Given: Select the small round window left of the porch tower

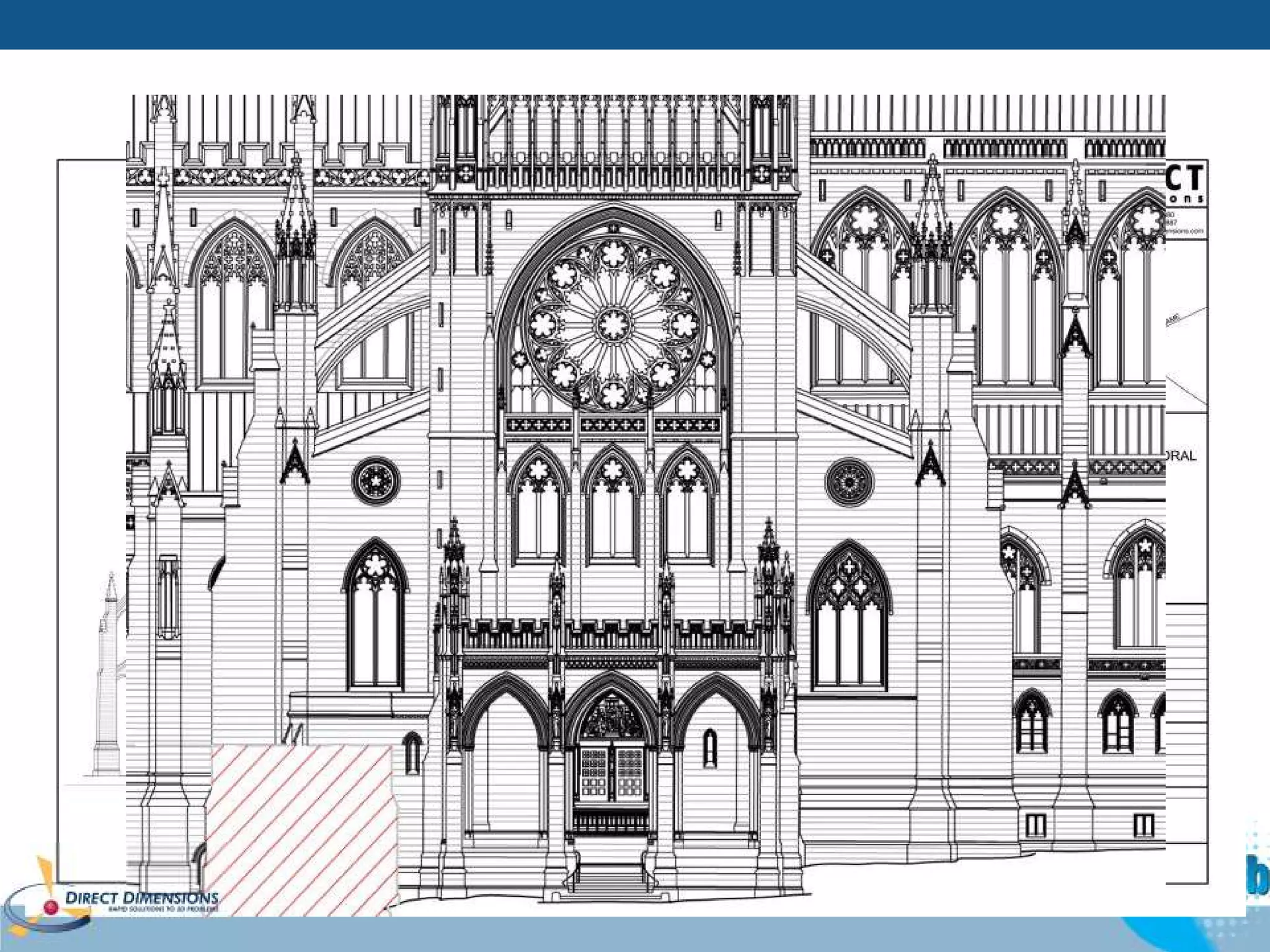Looking at the screenshot, I should point(376,480).
